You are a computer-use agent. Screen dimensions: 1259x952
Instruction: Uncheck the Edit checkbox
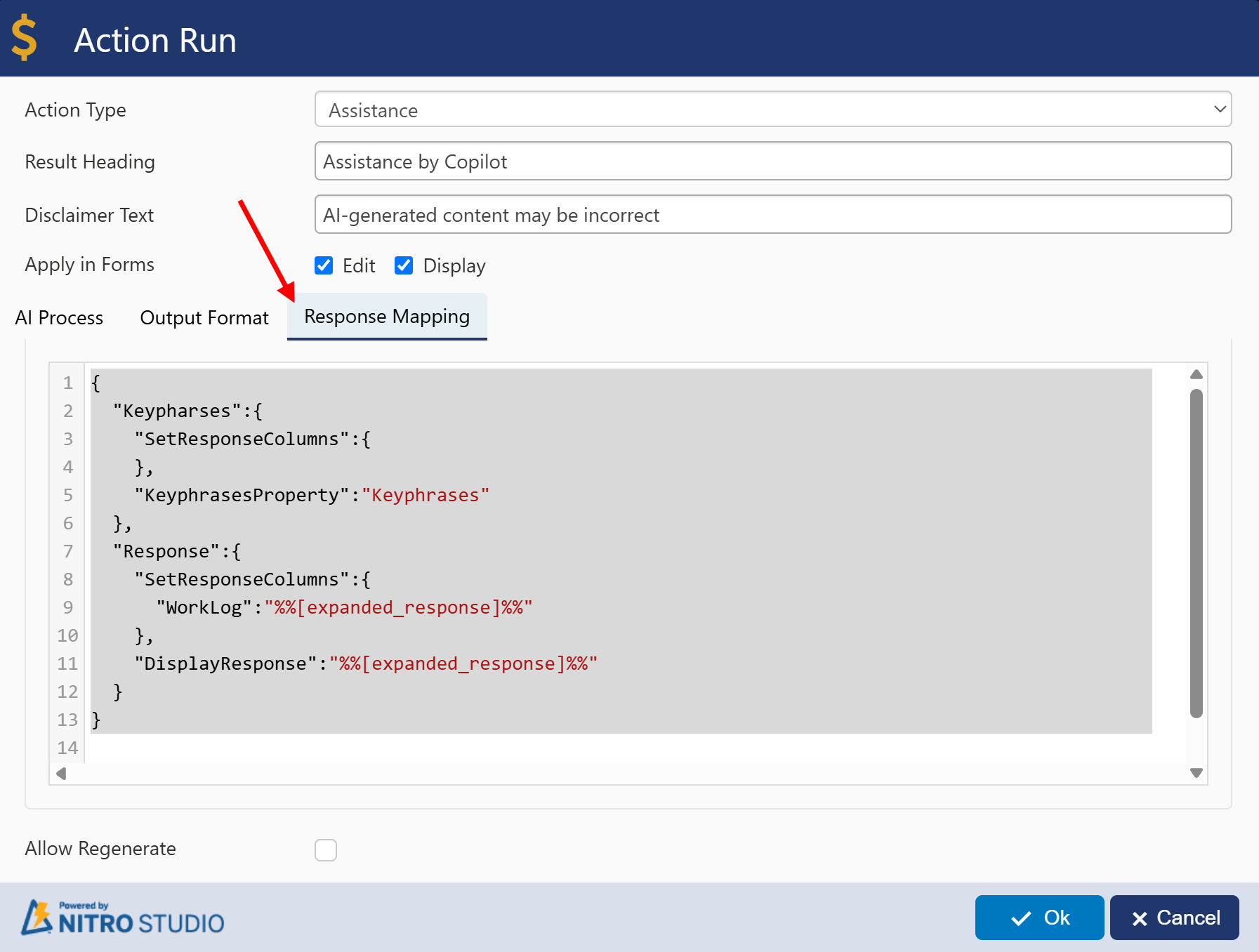[324, 265]
